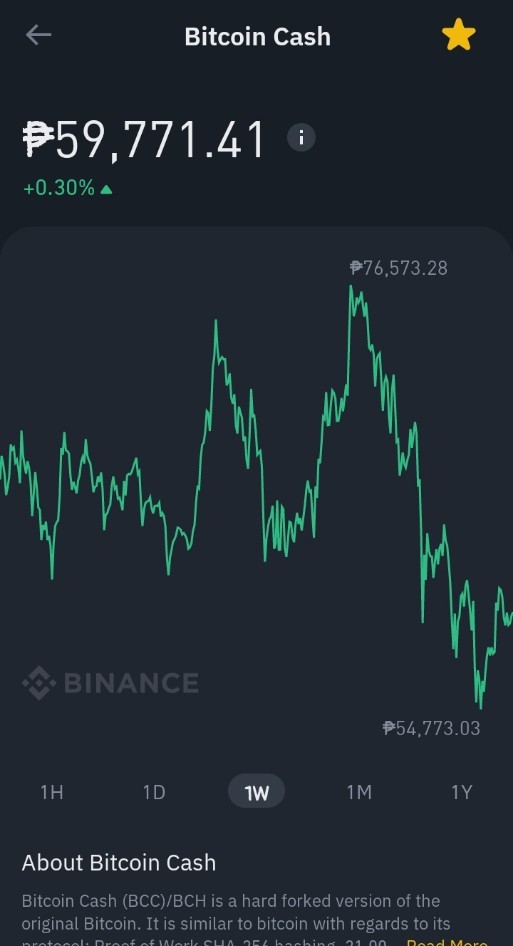Tap the green up-triangle next to +0.30%
The image size is (513, 946).
pyautogui.click(x=106, y=190)
